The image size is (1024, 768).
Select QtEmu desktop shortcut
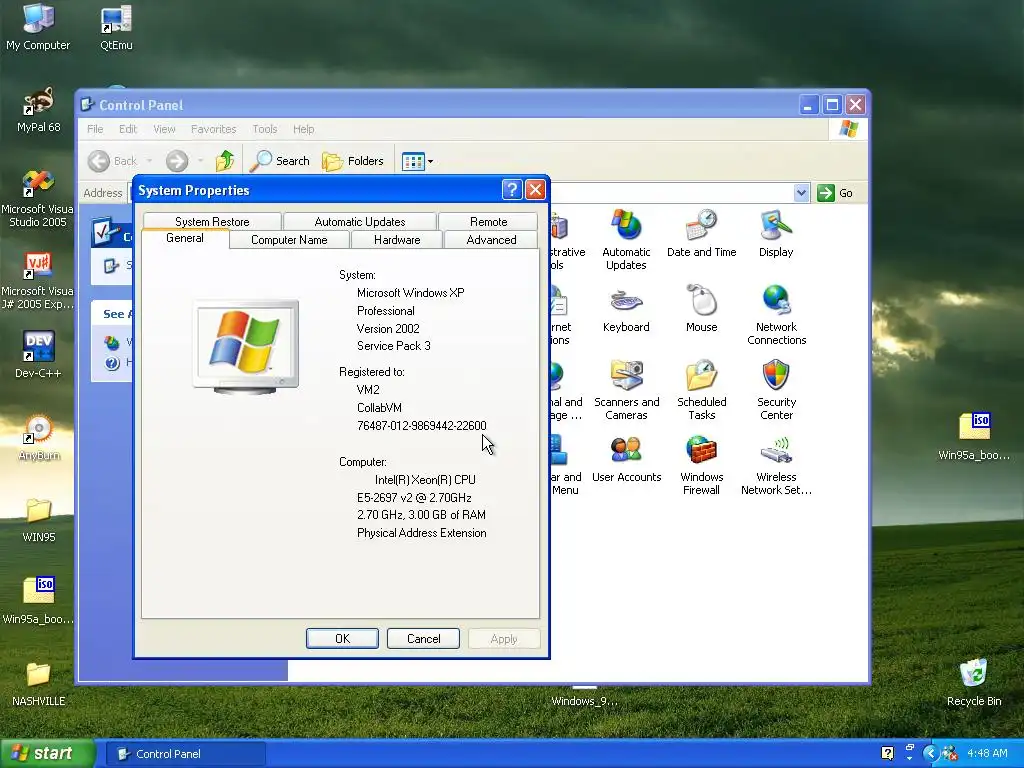click(x=116, y=27)
